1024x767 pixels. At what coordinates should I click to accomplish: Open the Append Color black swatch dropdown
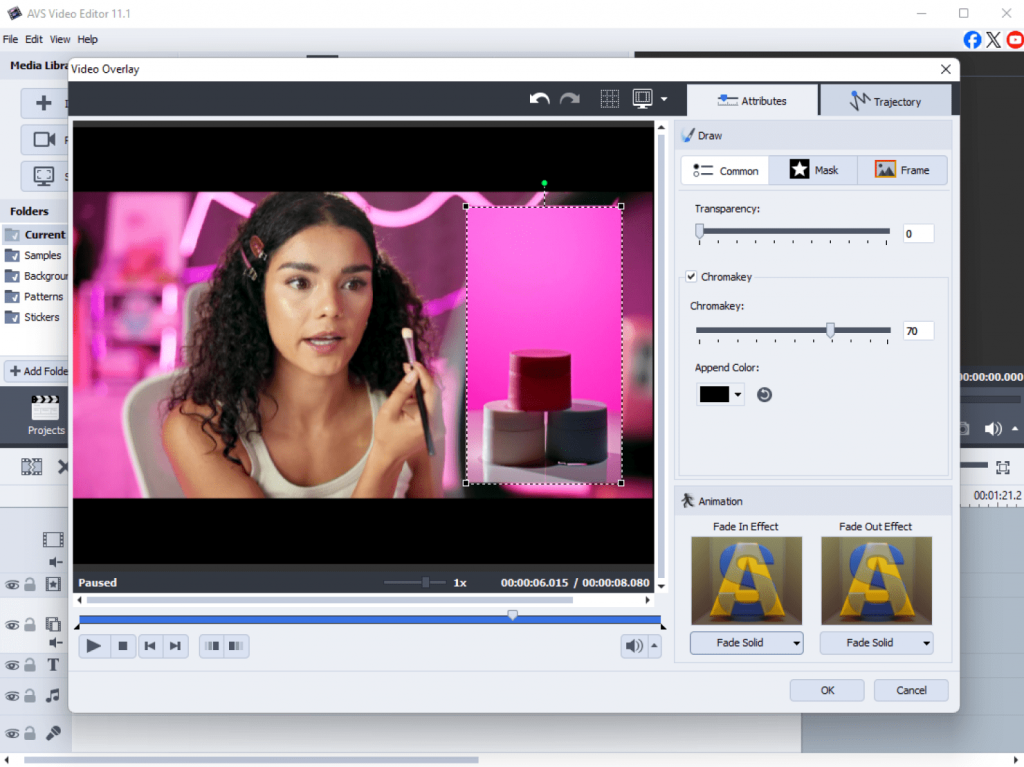coord(720,395)
